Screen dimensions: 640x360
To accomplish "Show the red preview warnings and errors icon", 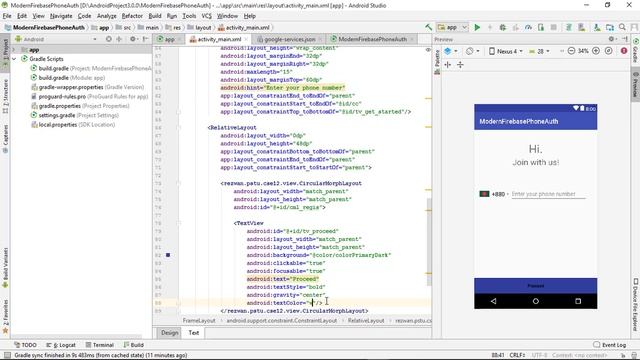I will coord(624,51).
